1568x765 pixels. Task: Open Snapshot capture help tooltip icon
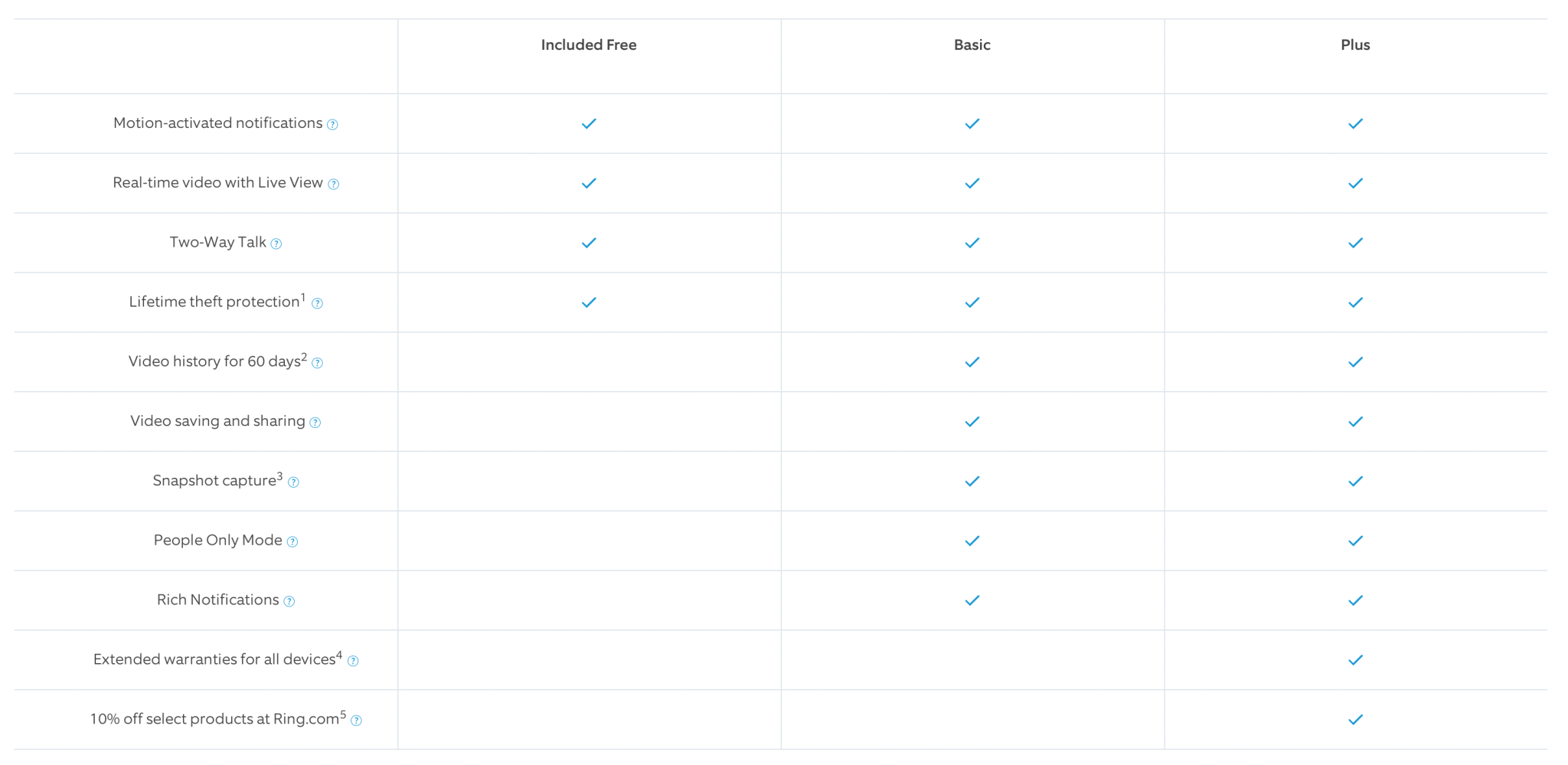[293, 482]
